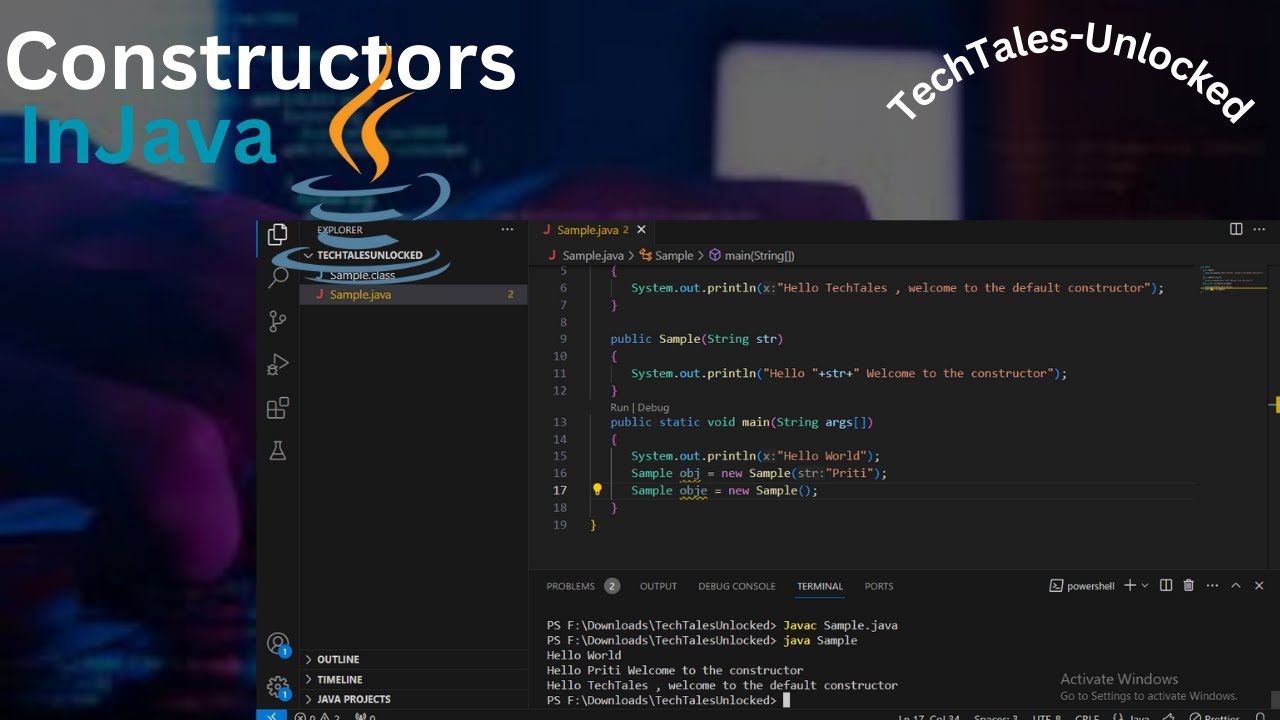Switch to the PROBLEMS panel tab
The width and height of the screenshot is (1280, 720).
[570, 586]
